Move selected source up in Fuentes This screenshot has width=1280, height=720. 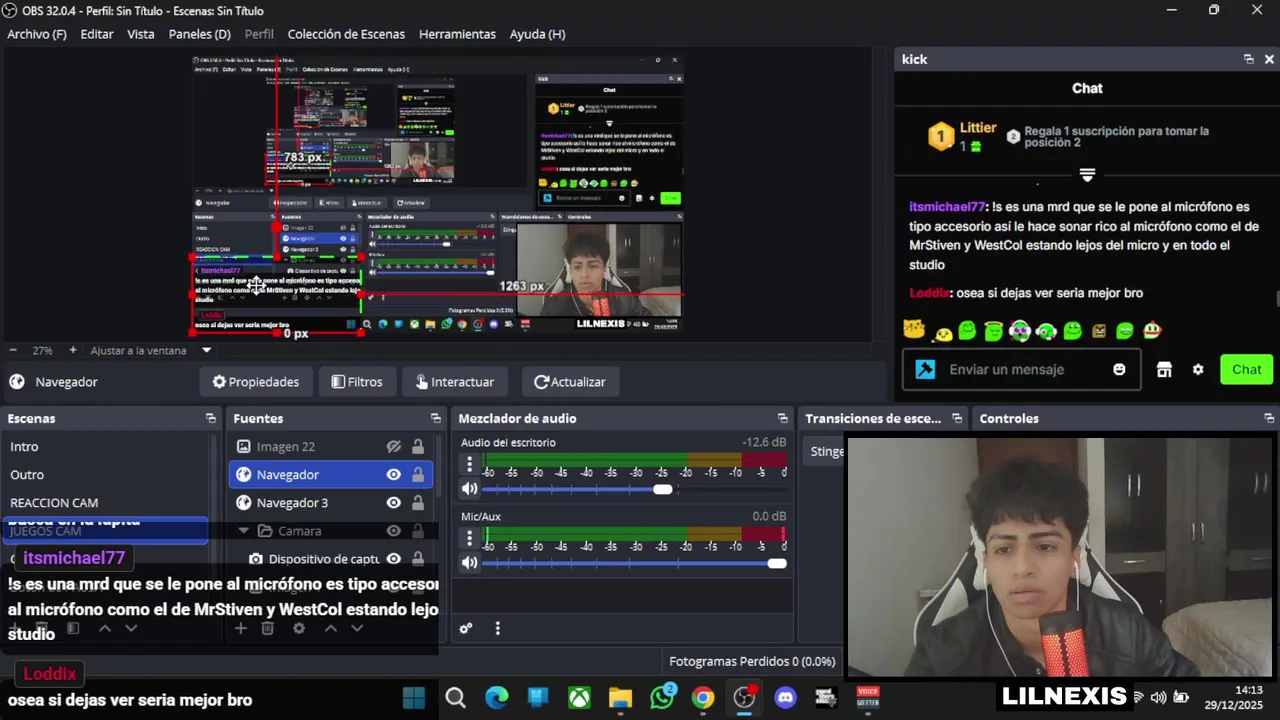[330, 628]
